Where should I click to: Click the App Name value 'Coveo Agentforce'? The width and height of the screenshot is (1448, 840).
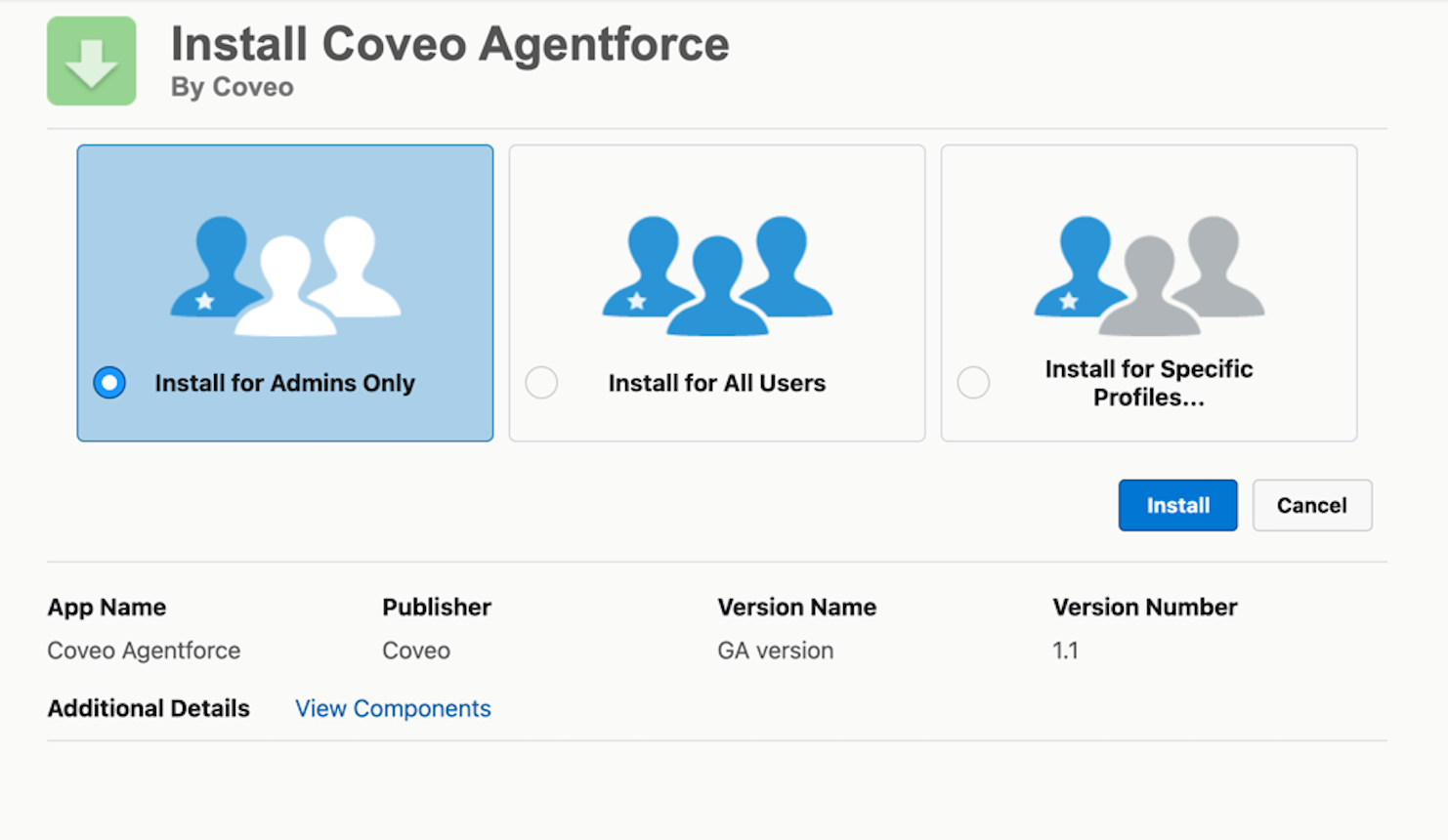[x=144, y=651]
